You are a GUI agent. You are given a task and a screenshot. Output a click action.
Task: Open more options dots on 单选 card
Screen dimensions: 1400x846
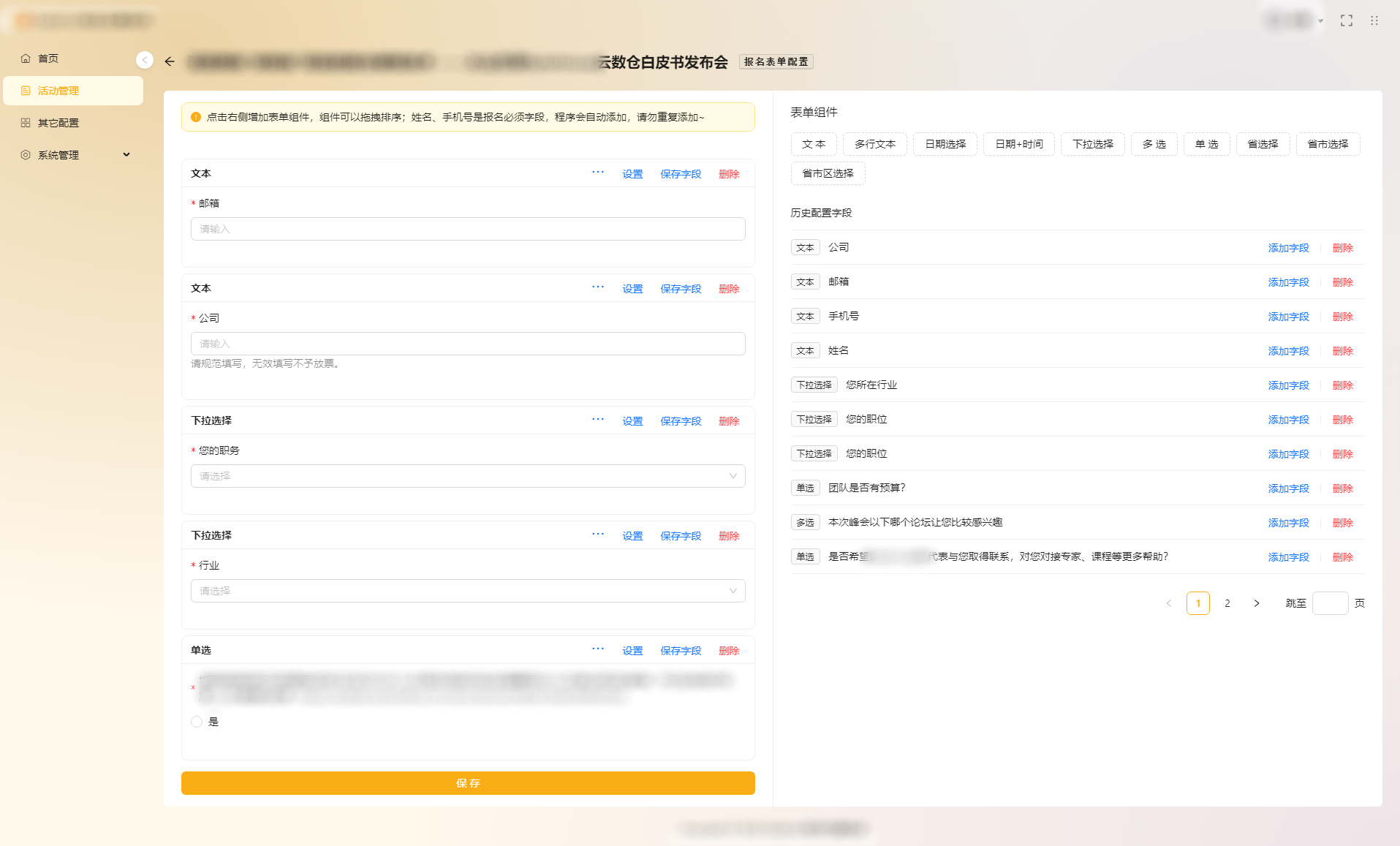click(598, 649)
